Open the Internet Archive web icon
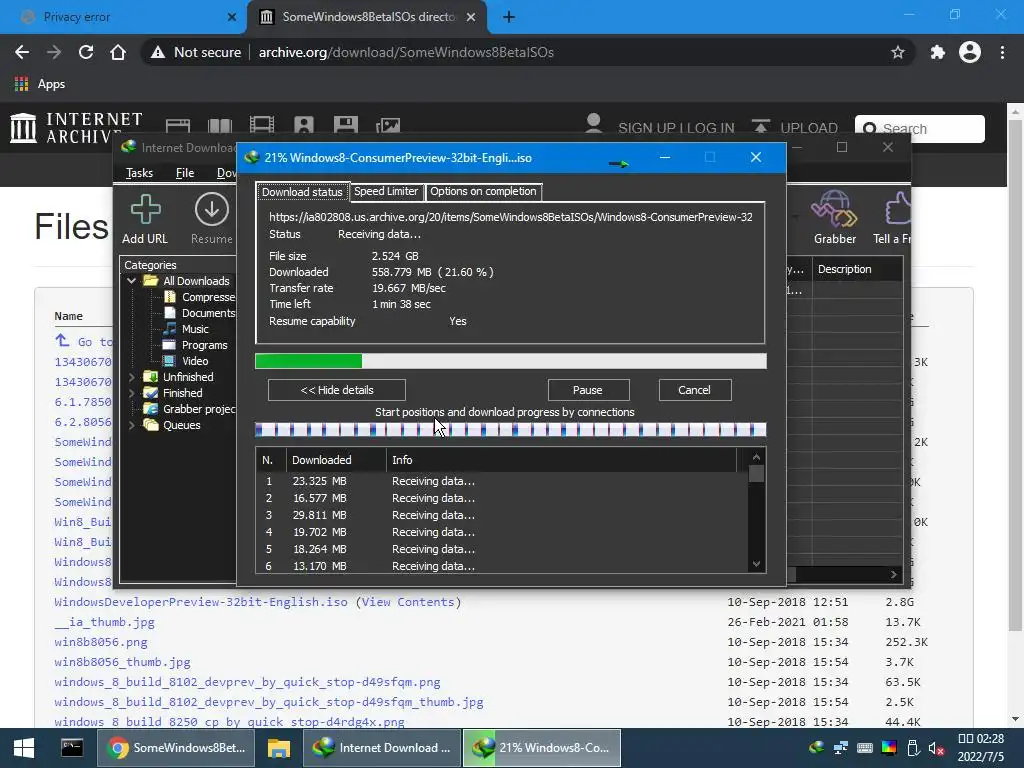This screenshot has height=768, width=1024. coord(178,126)
